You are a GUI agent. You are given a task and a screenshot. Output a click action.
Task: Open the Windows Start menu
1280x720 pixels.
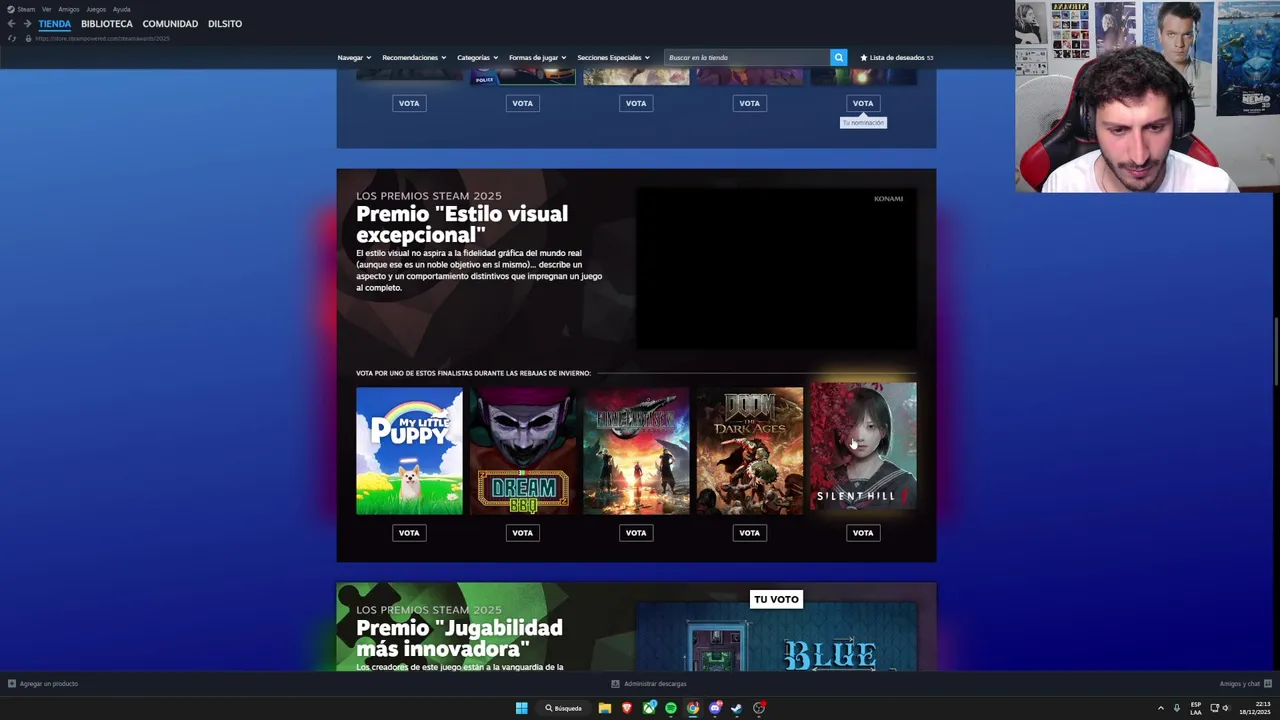[521, 708]
